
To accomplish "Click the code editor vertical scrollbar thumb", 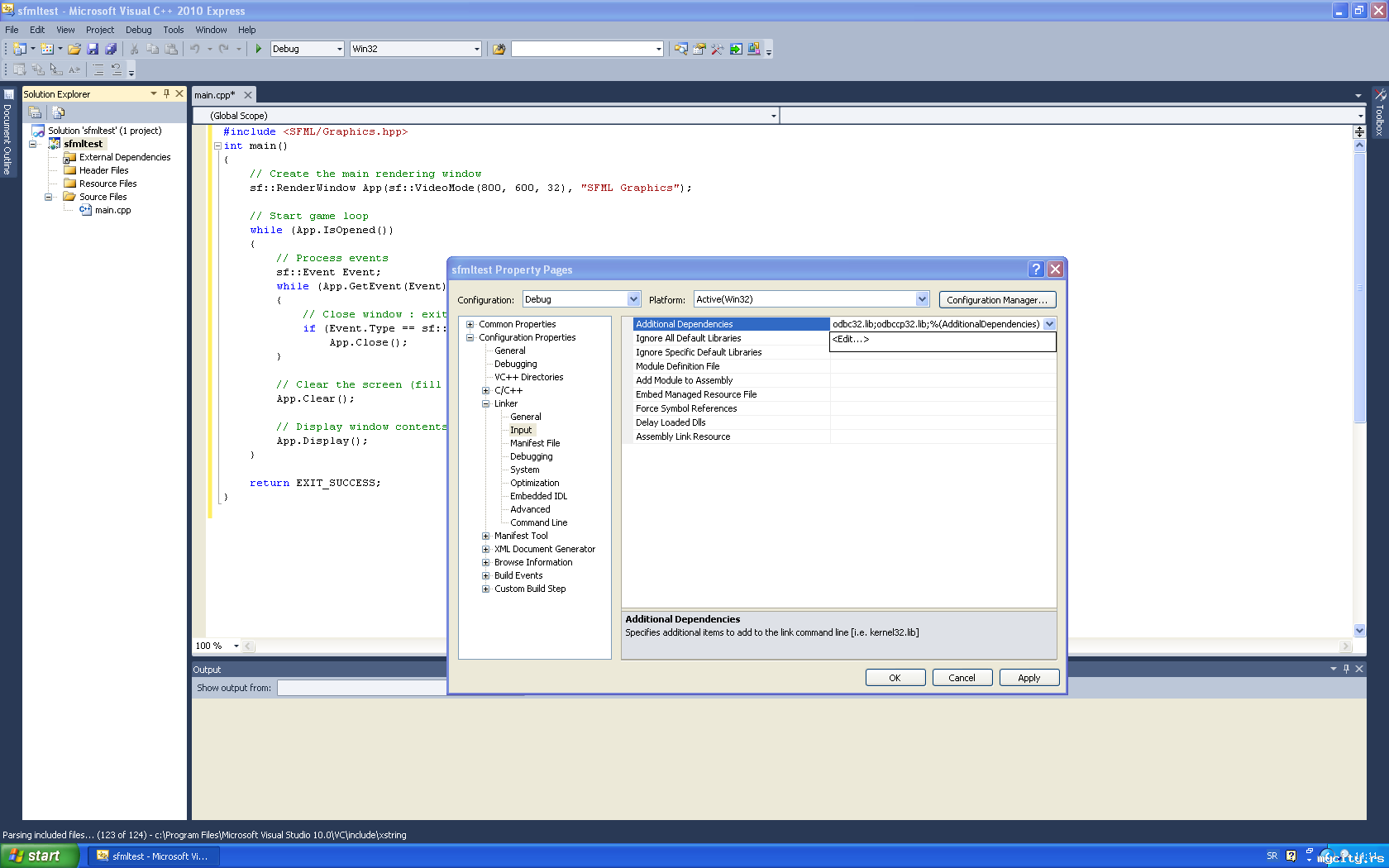I will click(x=1359, y=289).
